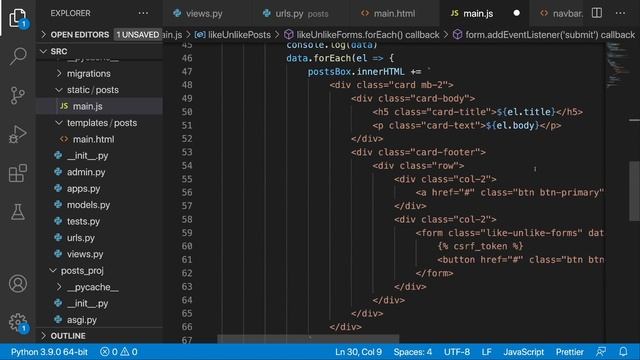This screenshot has width=640, height=360.
Task: Click Spaces: 4 indentation setting
Action: (413, 352)
